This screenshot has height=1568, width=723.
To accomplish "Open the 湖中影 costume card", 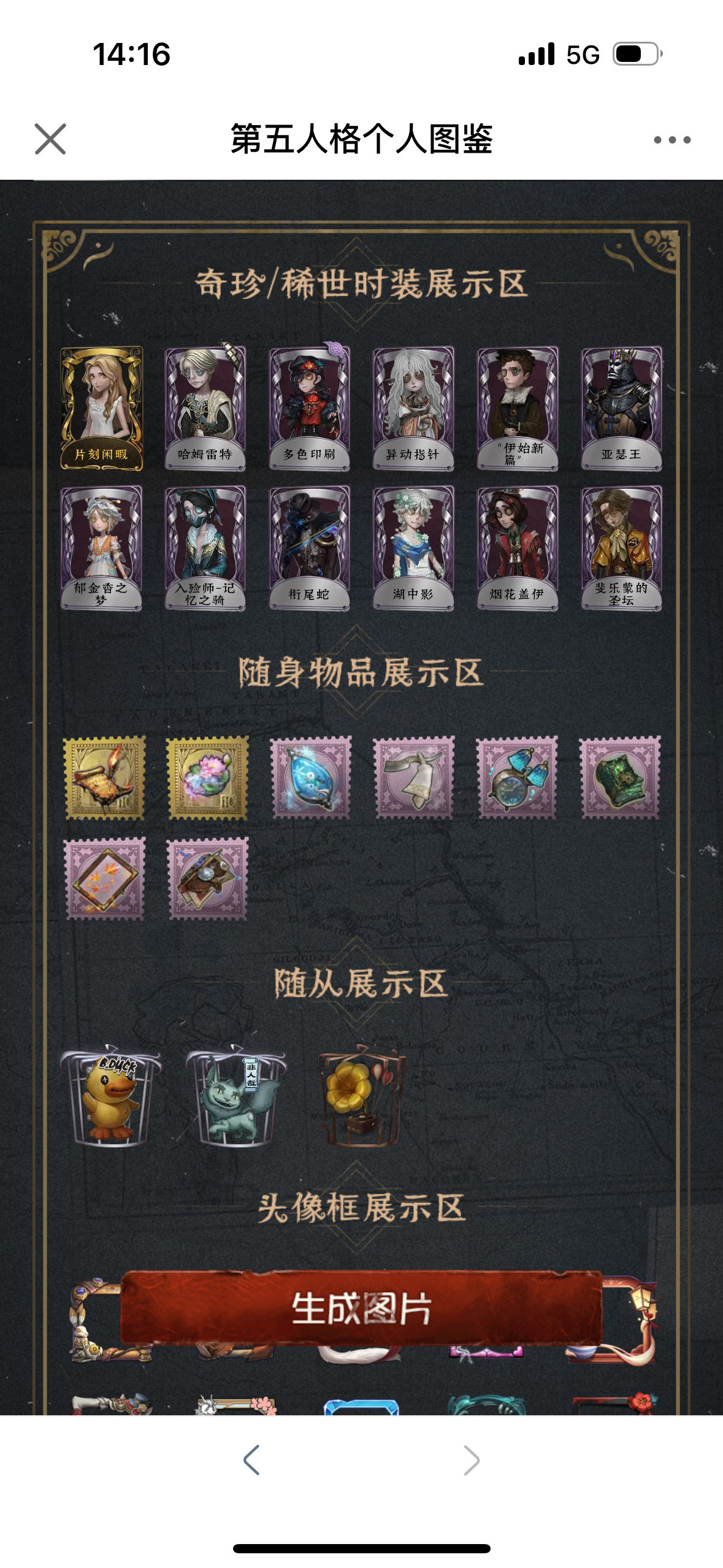I will [x=414, y=548].
